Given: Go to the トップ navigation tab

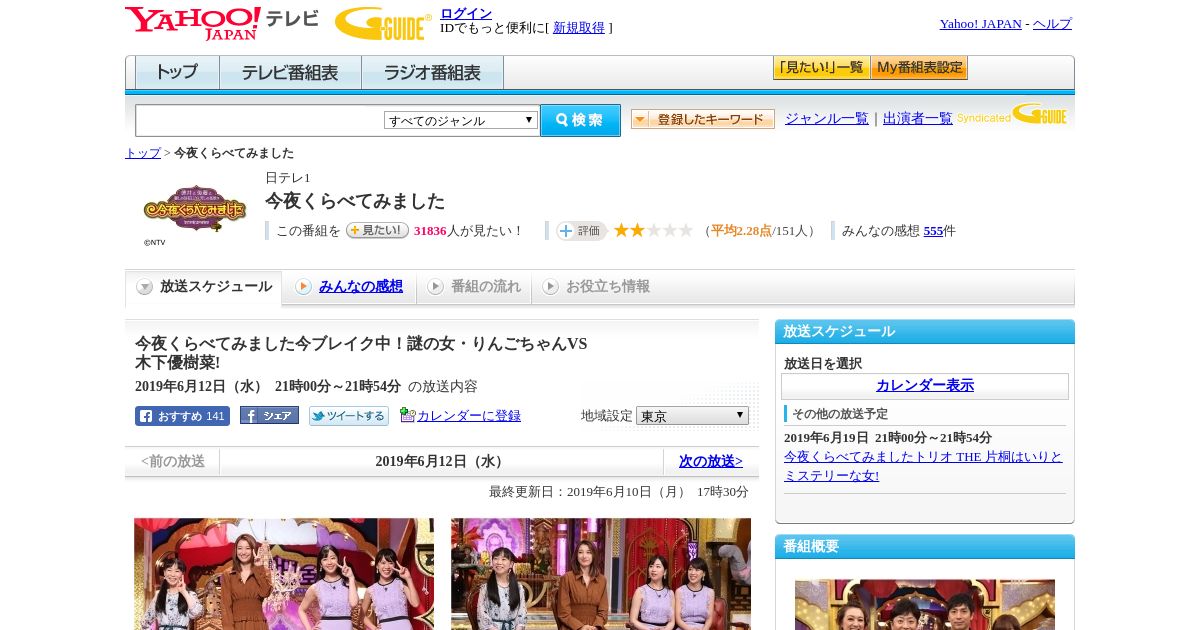Looking at the screenshot, I should coord(177,73).
